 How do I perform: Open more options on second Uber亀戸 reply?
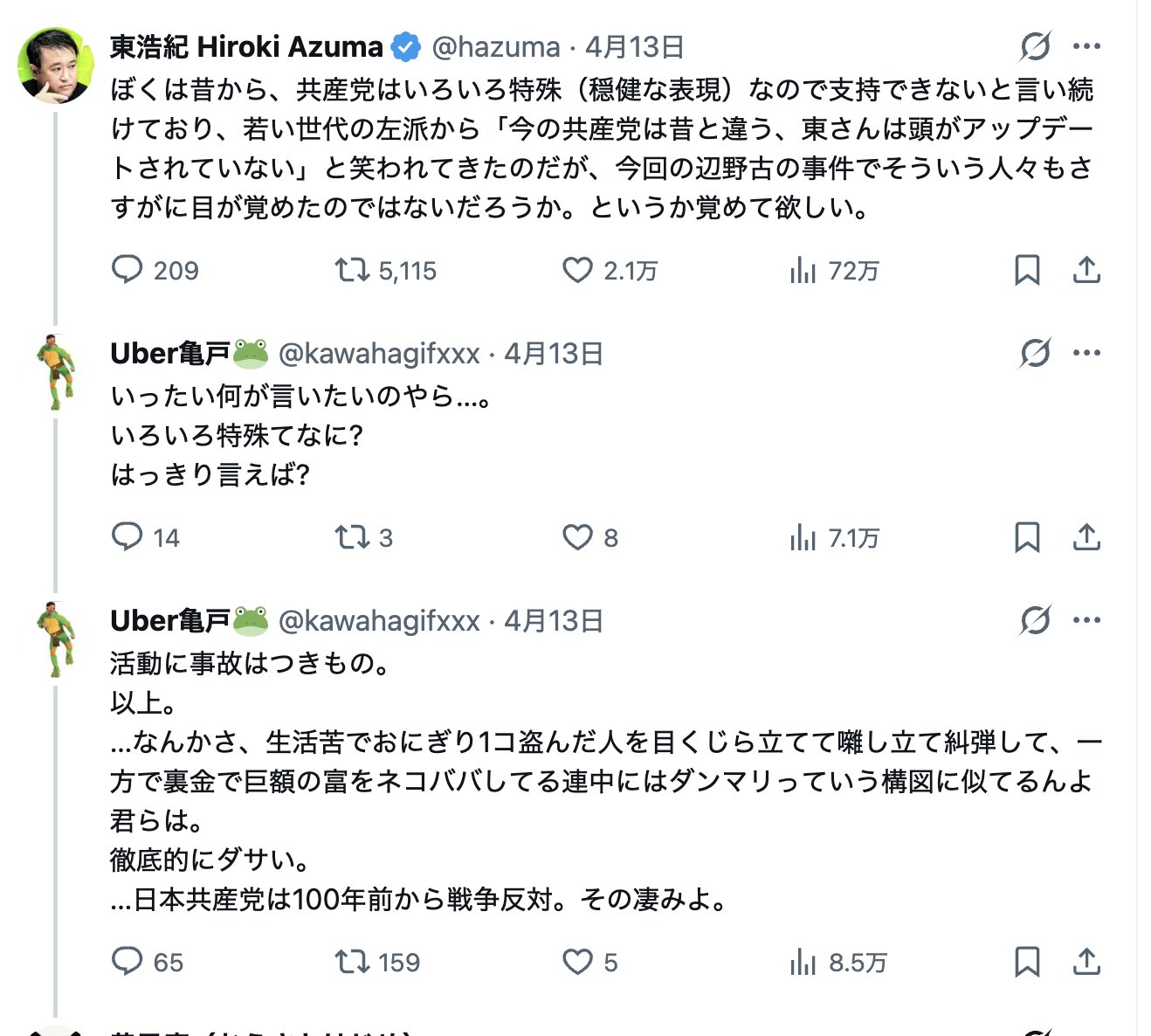tap(1086, 620)
